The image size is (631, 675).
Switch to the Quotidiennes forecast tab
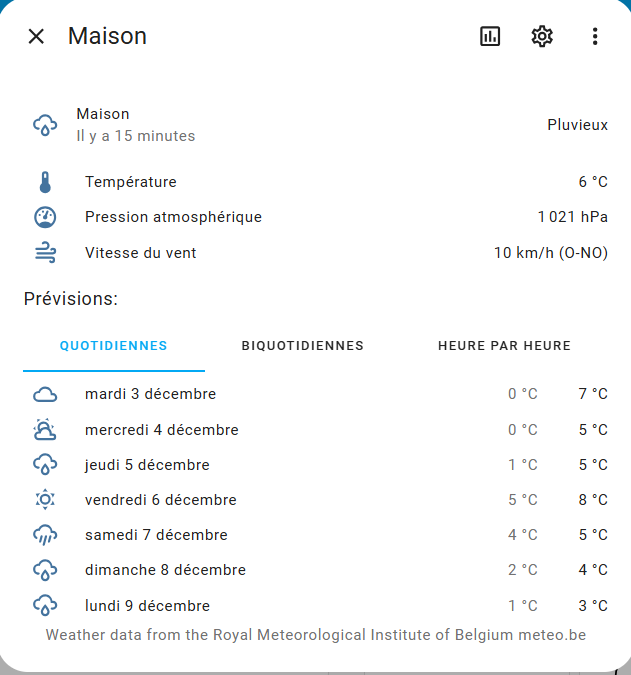tap(114, 346)
